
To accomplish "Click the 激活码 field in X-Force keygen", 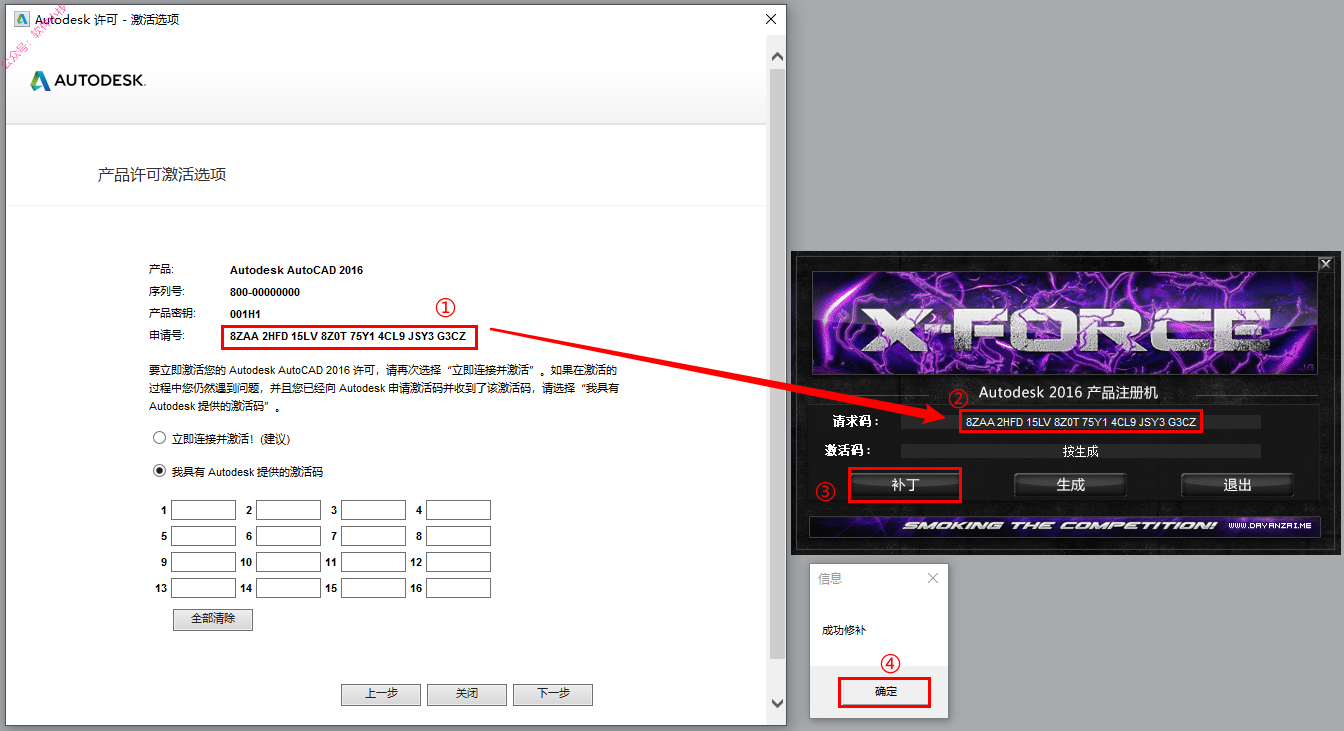I will [1080, 451].
